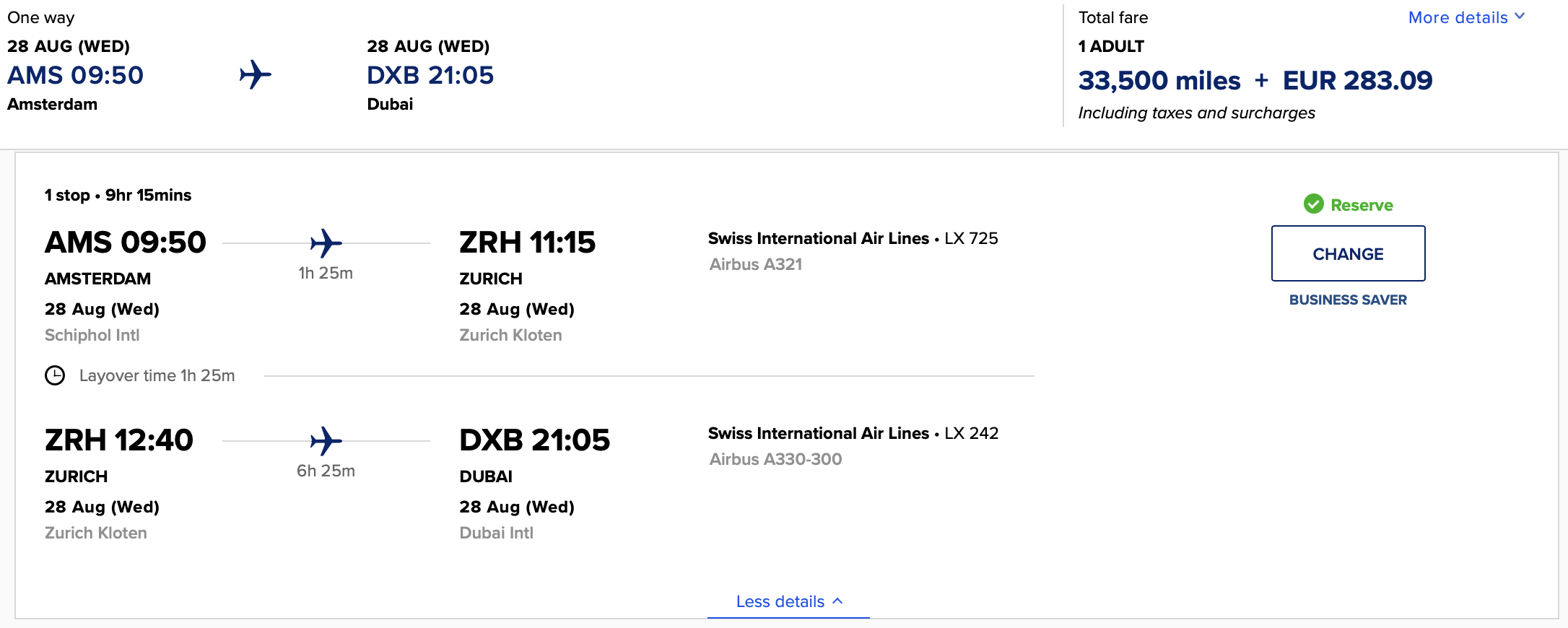Click the 33,500 miles fare amount
This screenshot has width=1568, height=628.
[x=1159, y=80]
